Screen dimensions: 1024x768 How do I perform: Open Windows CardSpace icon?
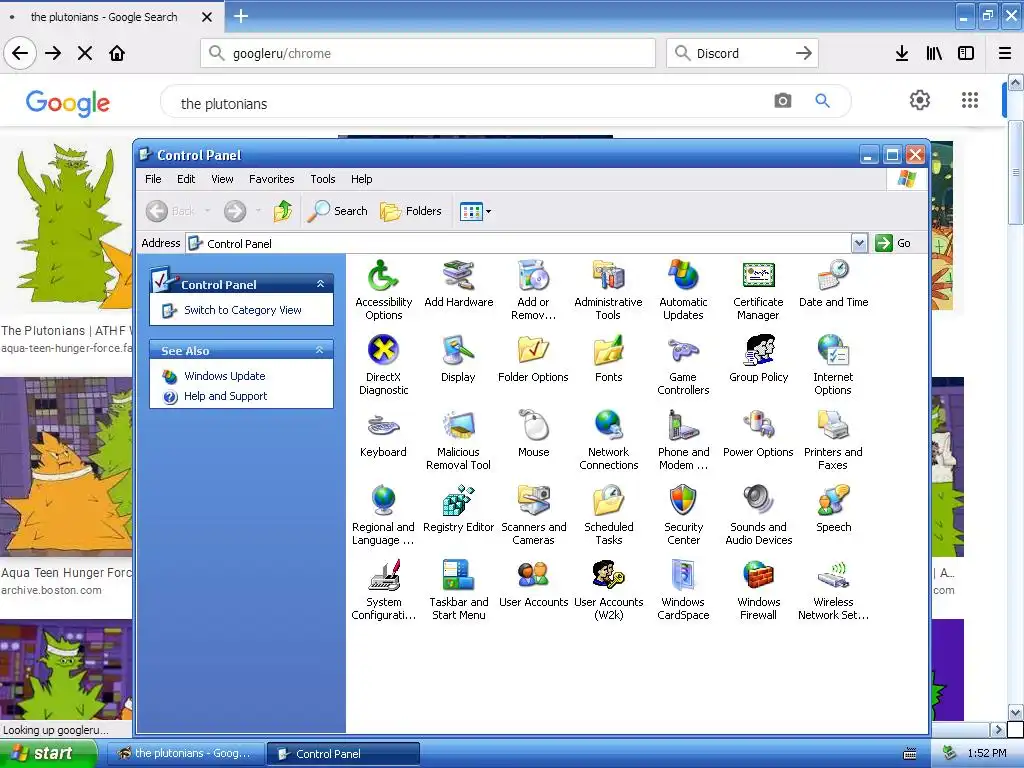[683, 590]
